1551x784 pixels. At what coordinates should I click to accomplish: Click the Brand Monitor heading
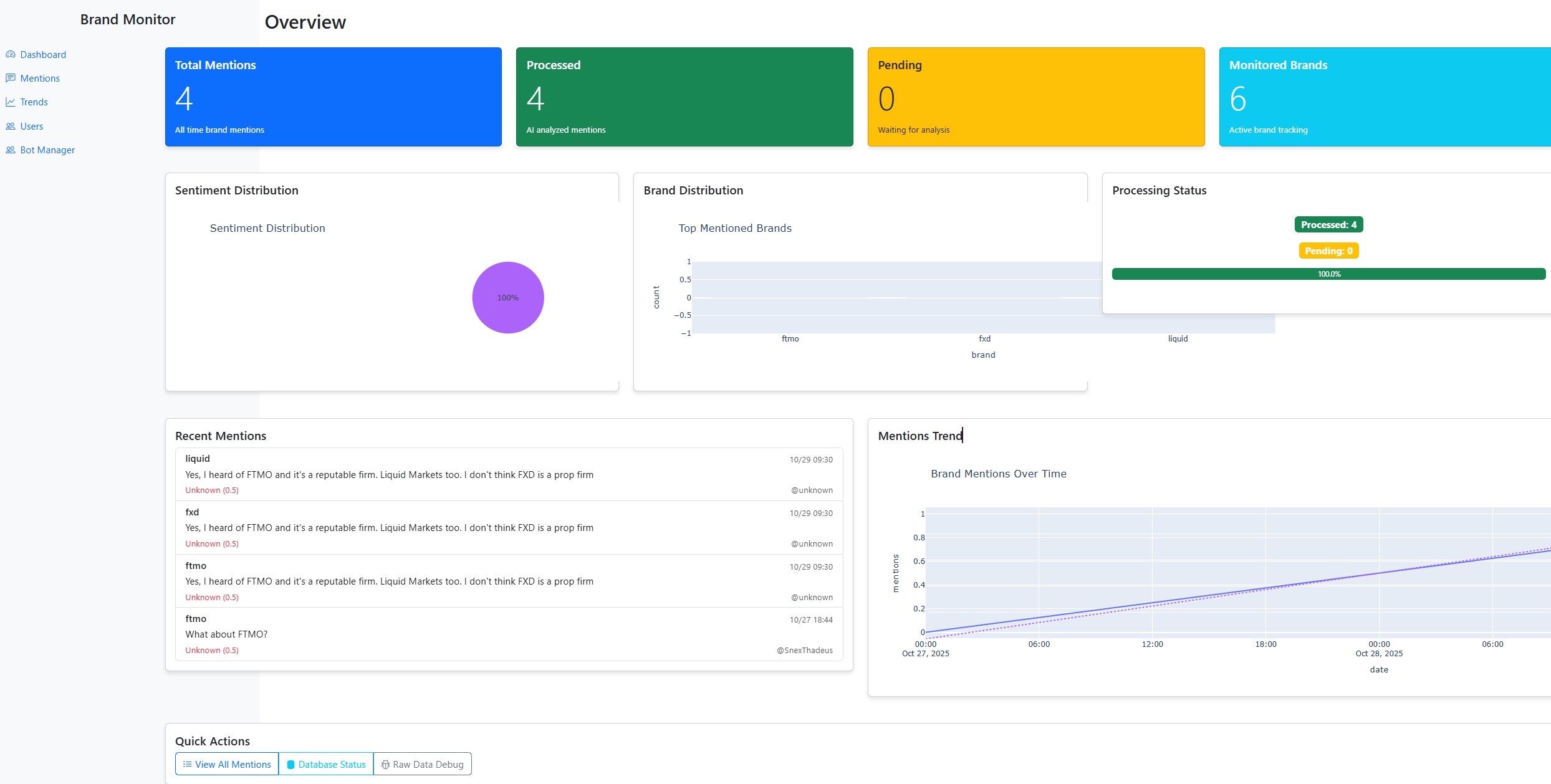pyautogui.click(x=127, y=19)
